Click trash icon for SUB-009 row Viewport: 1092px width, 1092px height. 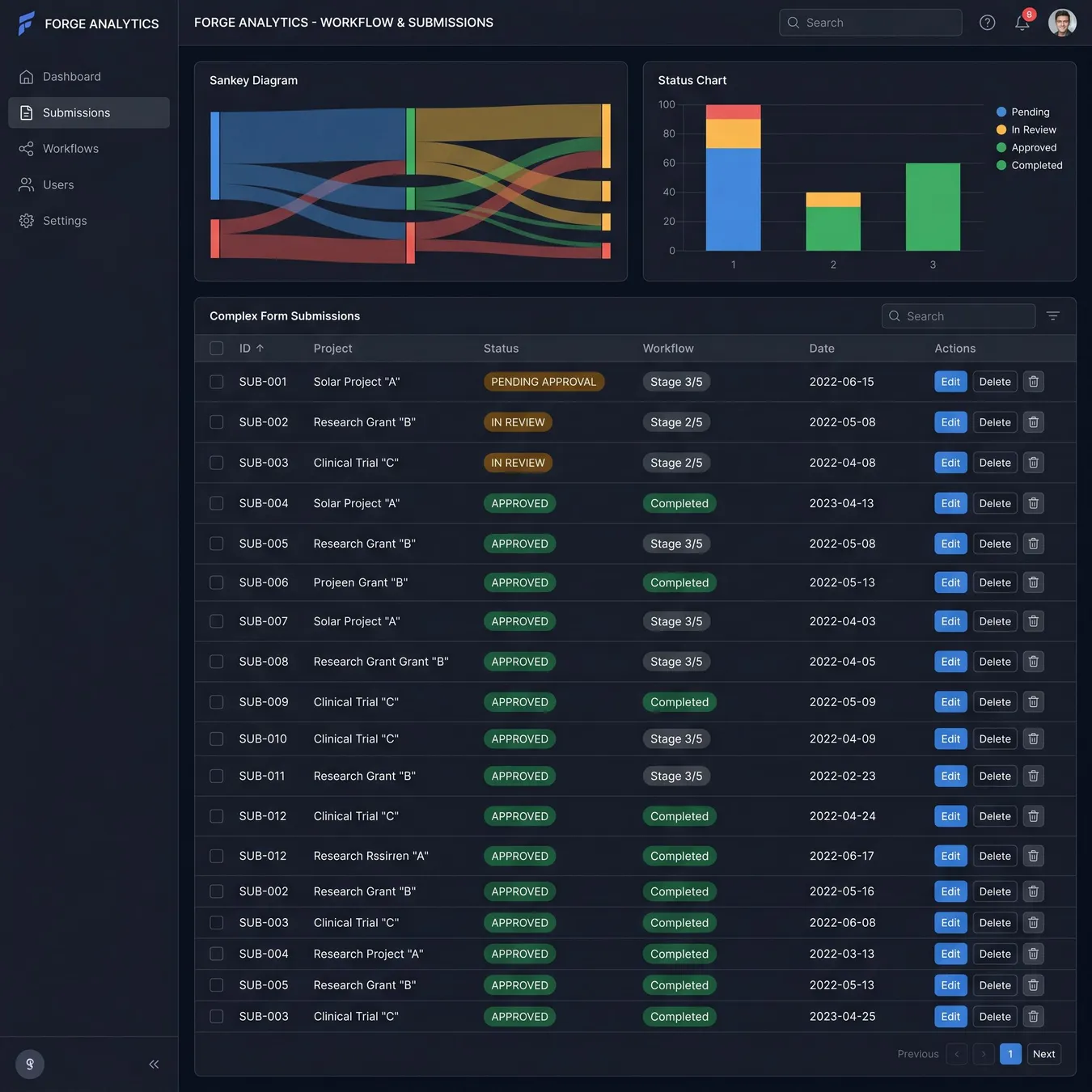pos(1033,702)
